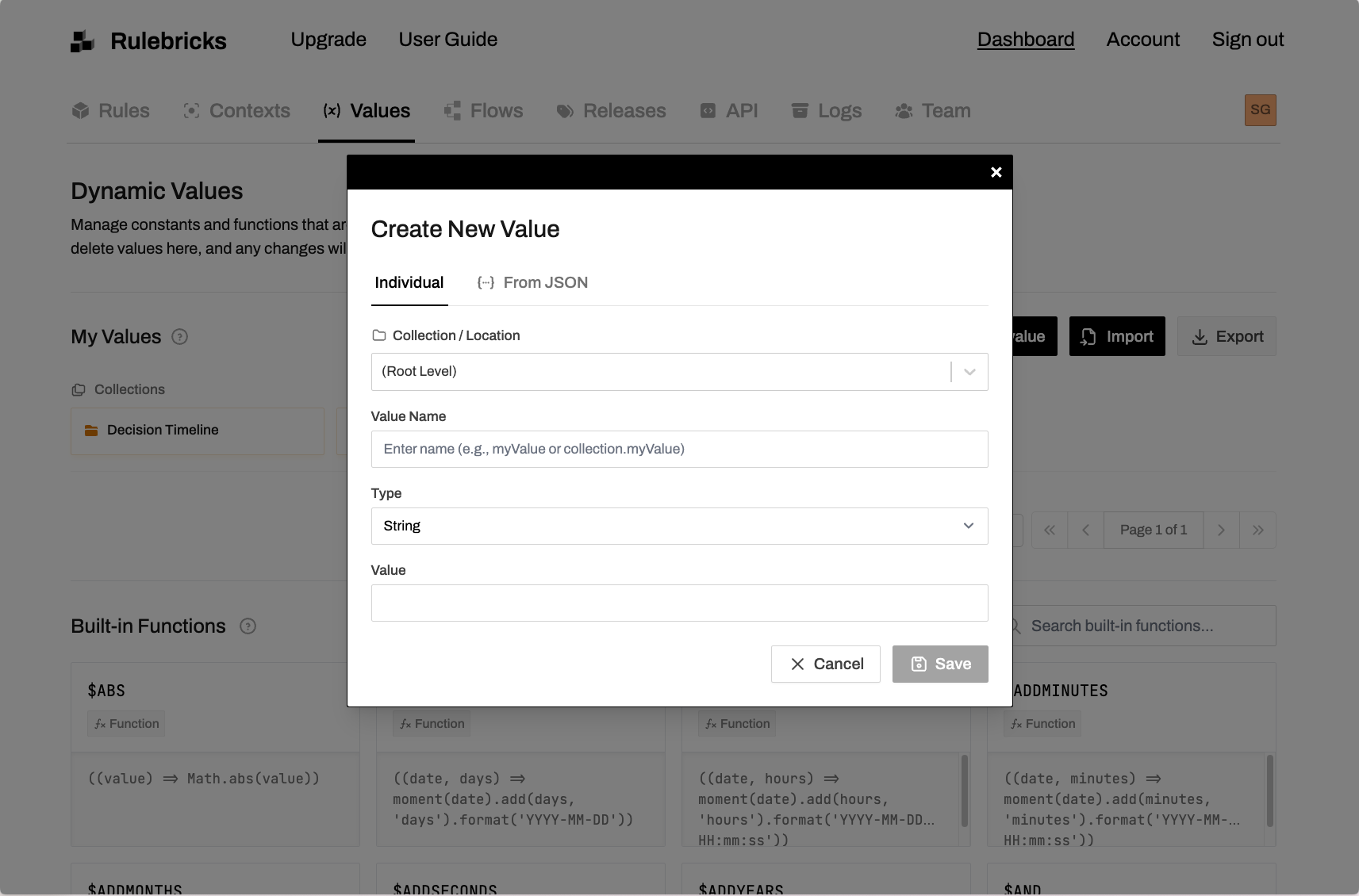The width and height of the screenshot is (1359, 896).
Task: Save the new value
Action: point(939,664)
